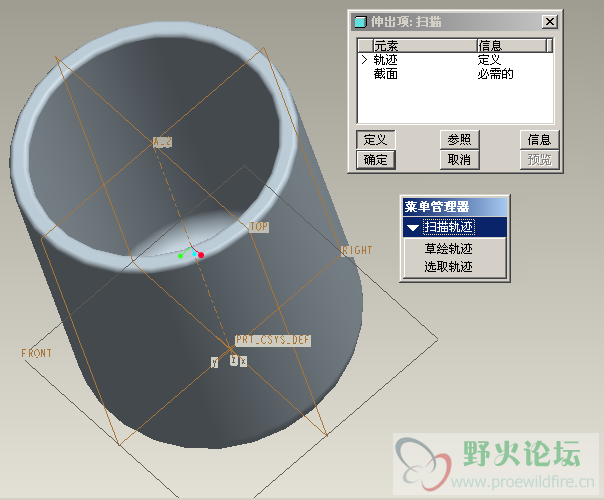The width and height of the screenshot is (604, 500).
Task: Cancel with the 取消 button
Action: point(460,159)
